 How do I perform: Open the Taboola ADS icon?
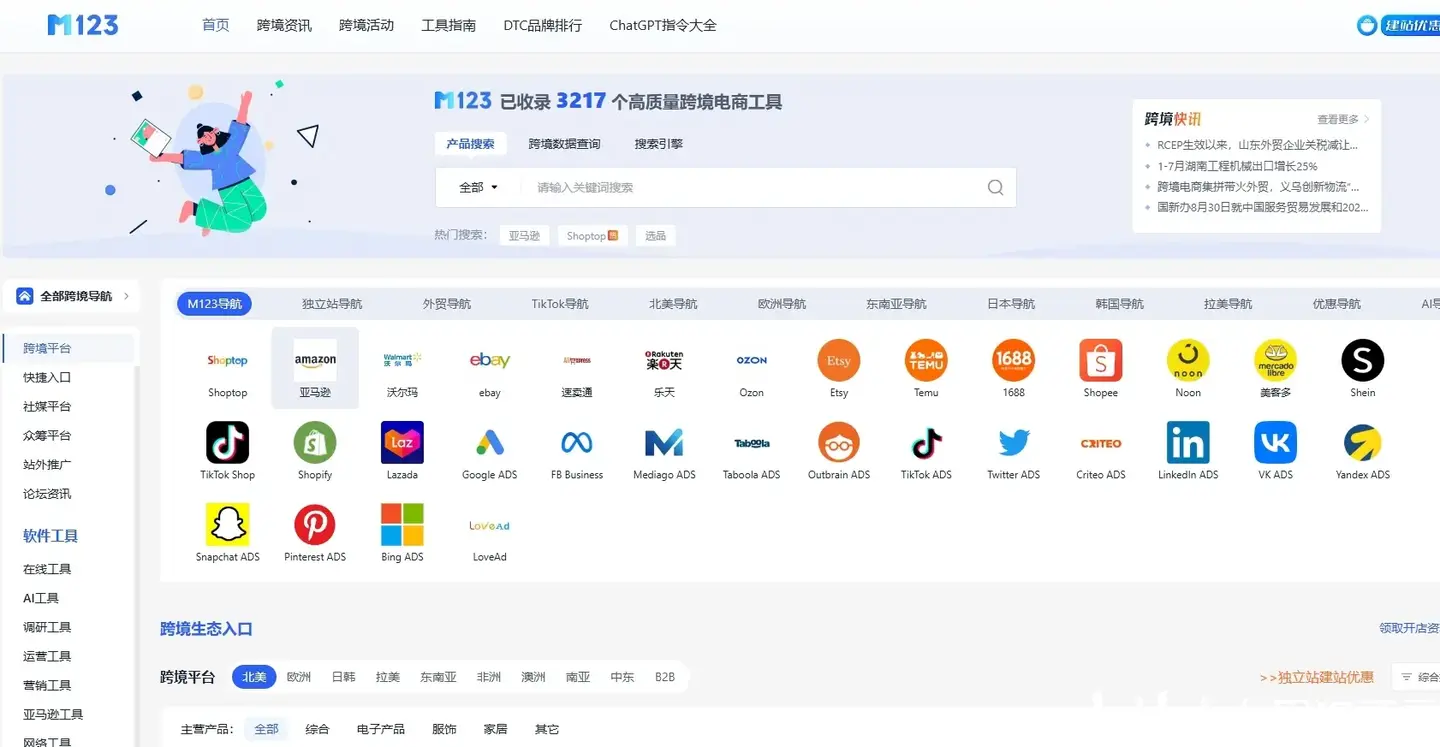click(752, 443)
